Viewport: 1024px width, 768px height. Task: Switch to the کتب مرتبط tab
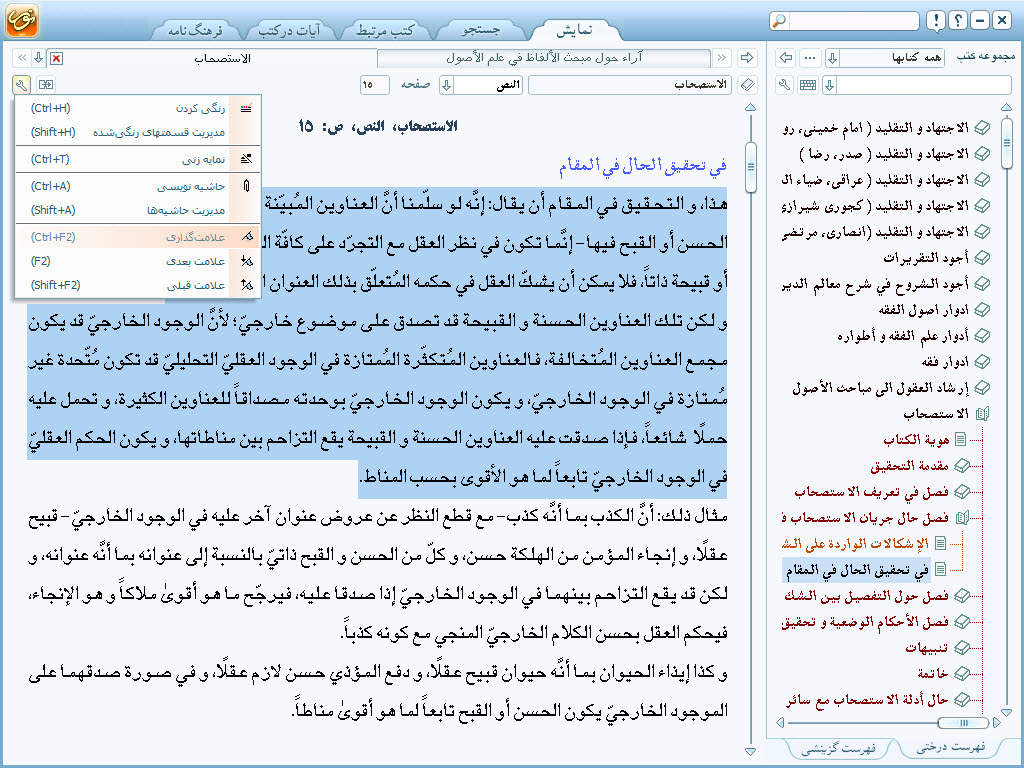coord(385,30)
